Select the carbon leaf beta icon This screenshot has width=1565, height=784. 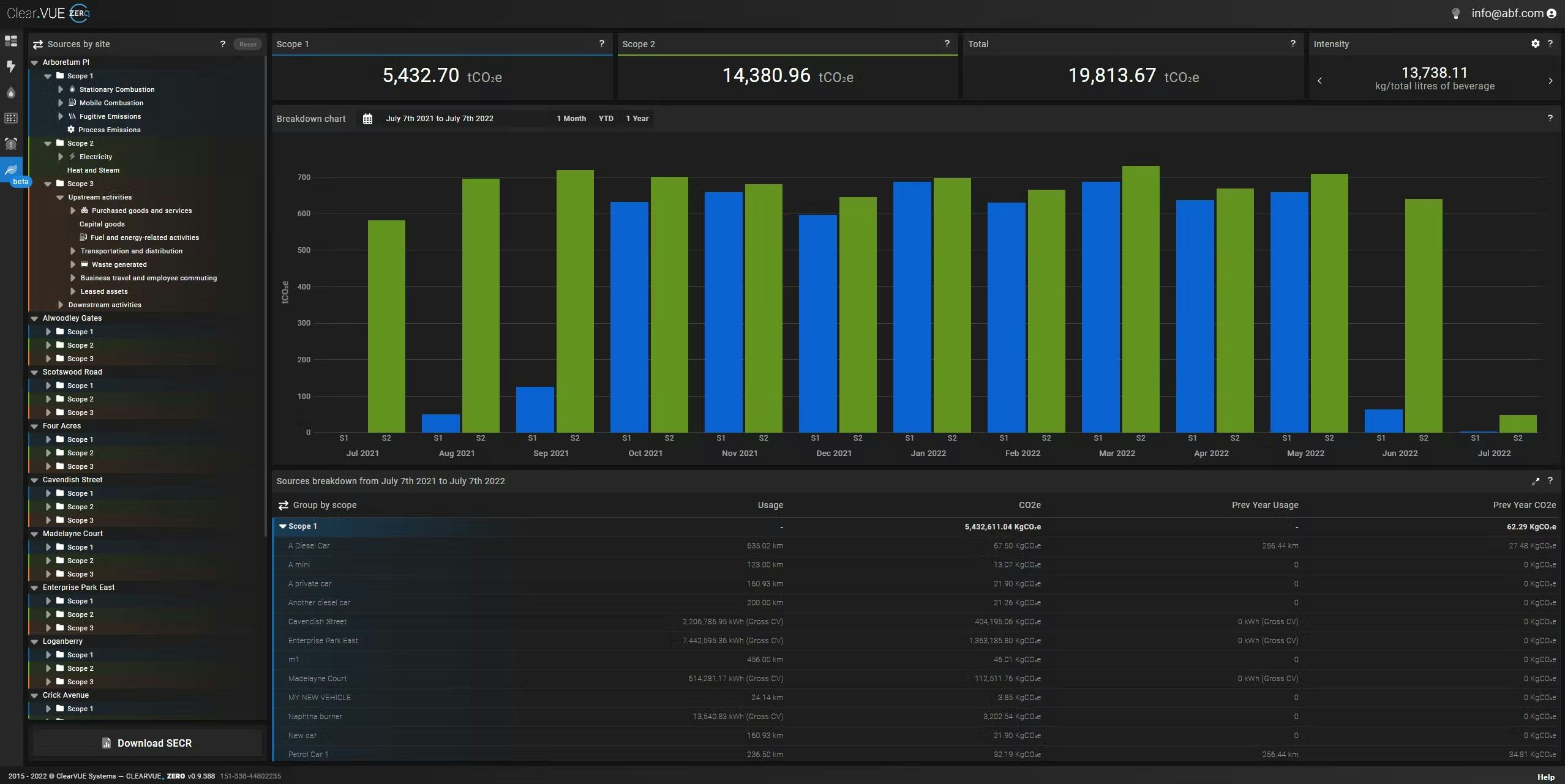click(x=11, y=170)
